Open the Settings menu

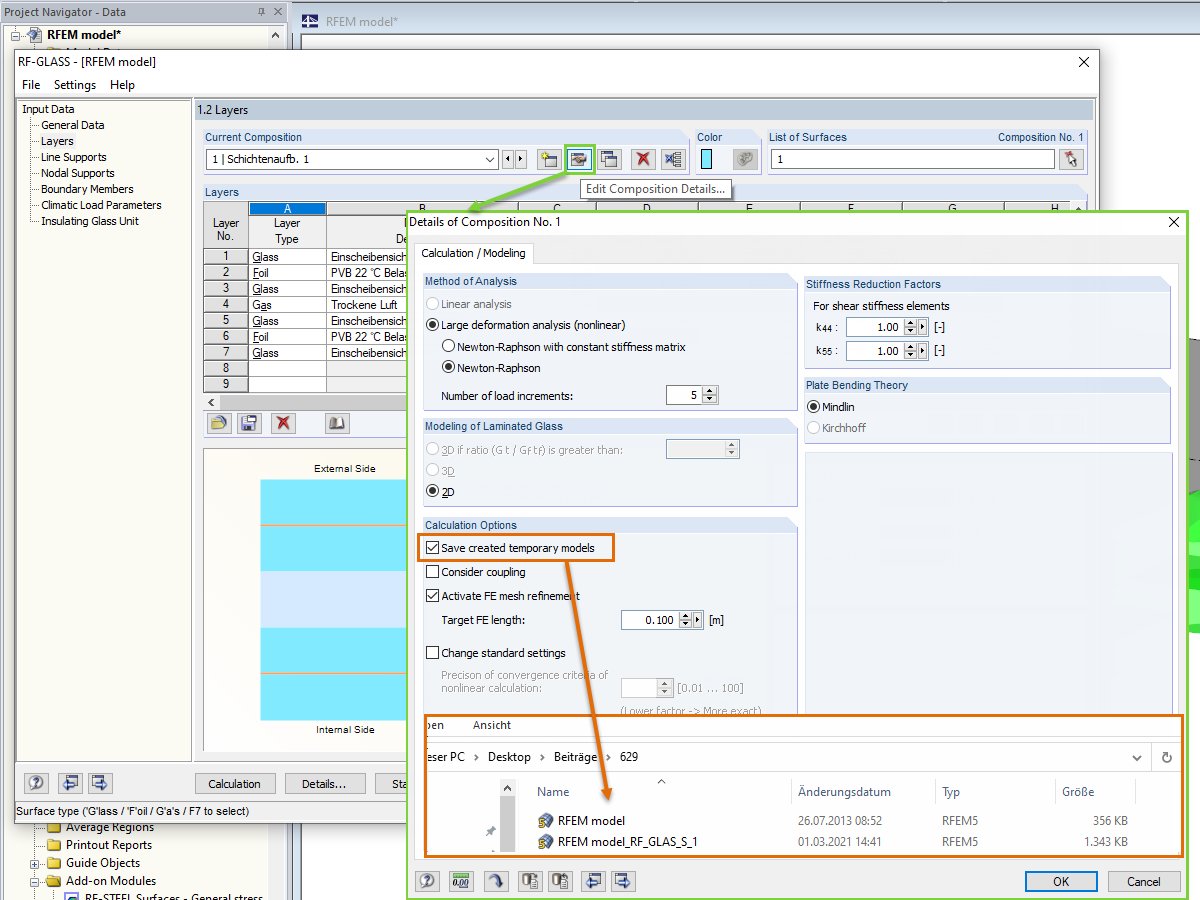click(75, 85)
